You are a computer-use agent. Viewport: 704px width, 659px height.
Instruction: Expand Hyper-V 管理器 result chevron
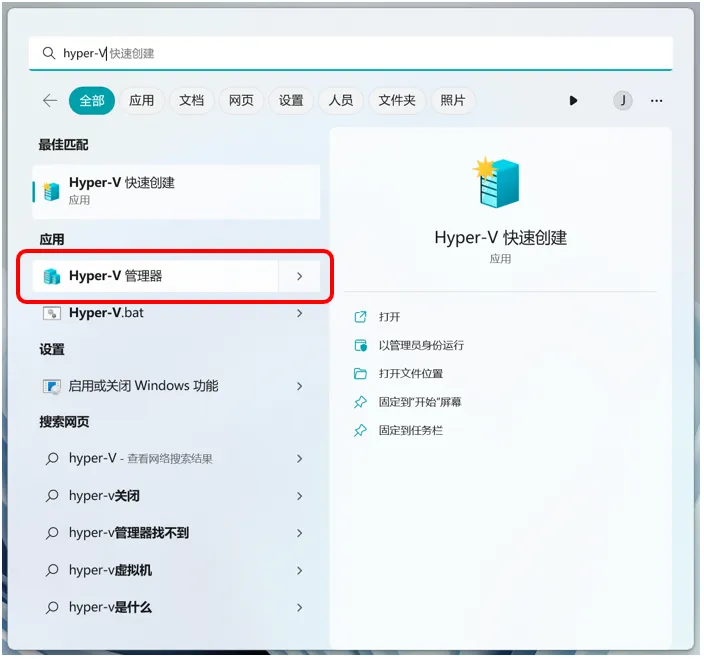(299, 276)
